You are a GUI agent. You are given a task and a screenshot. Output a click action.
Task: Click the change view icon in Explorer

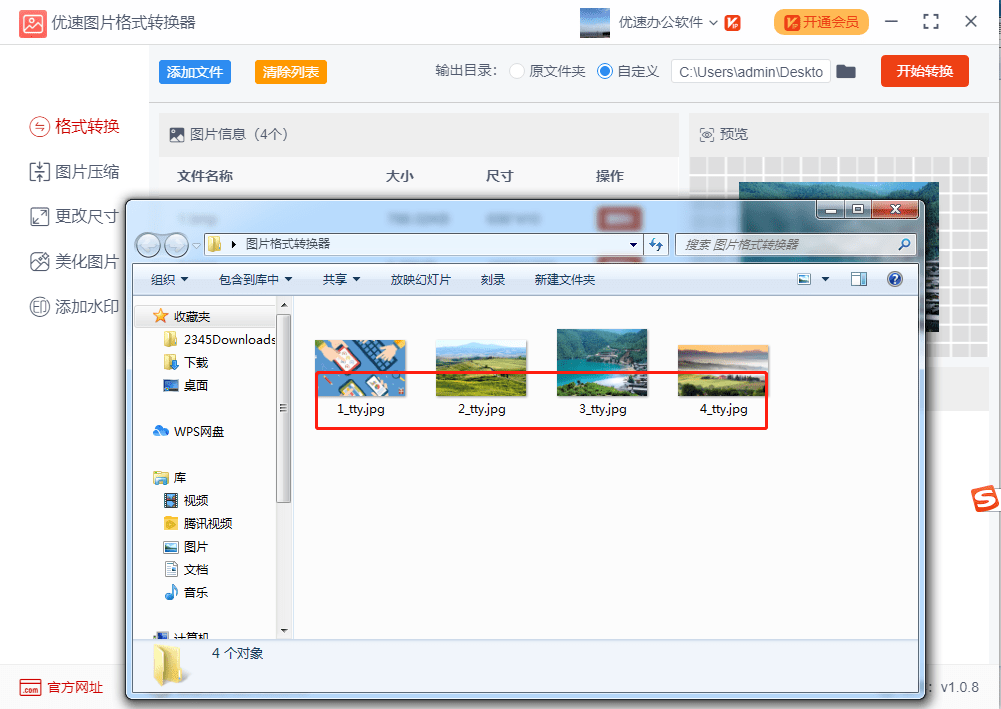click(x=804, y=280)
